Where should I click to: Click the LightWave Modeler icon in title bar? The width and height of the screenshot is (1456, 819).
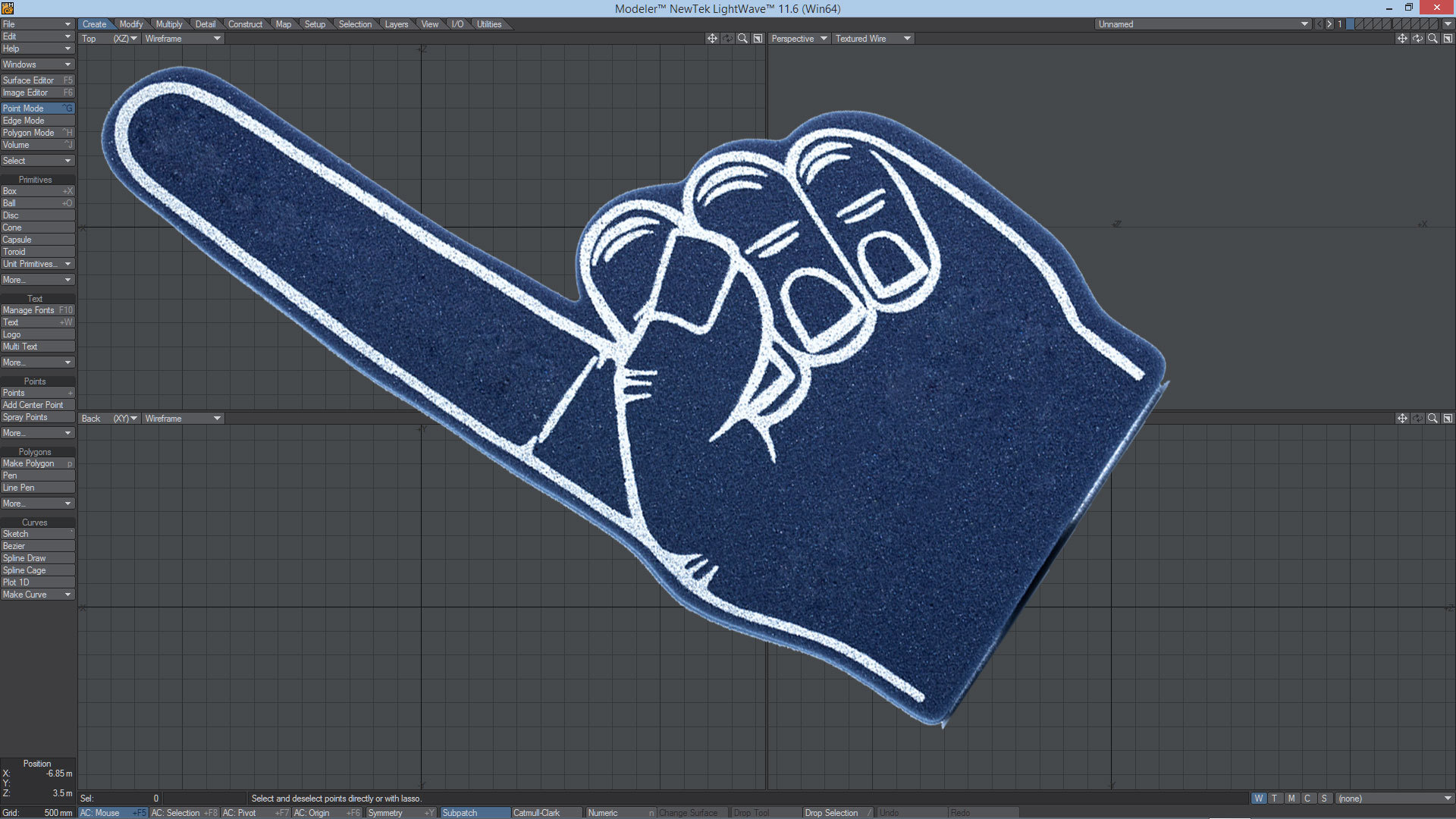coord(8,8)
